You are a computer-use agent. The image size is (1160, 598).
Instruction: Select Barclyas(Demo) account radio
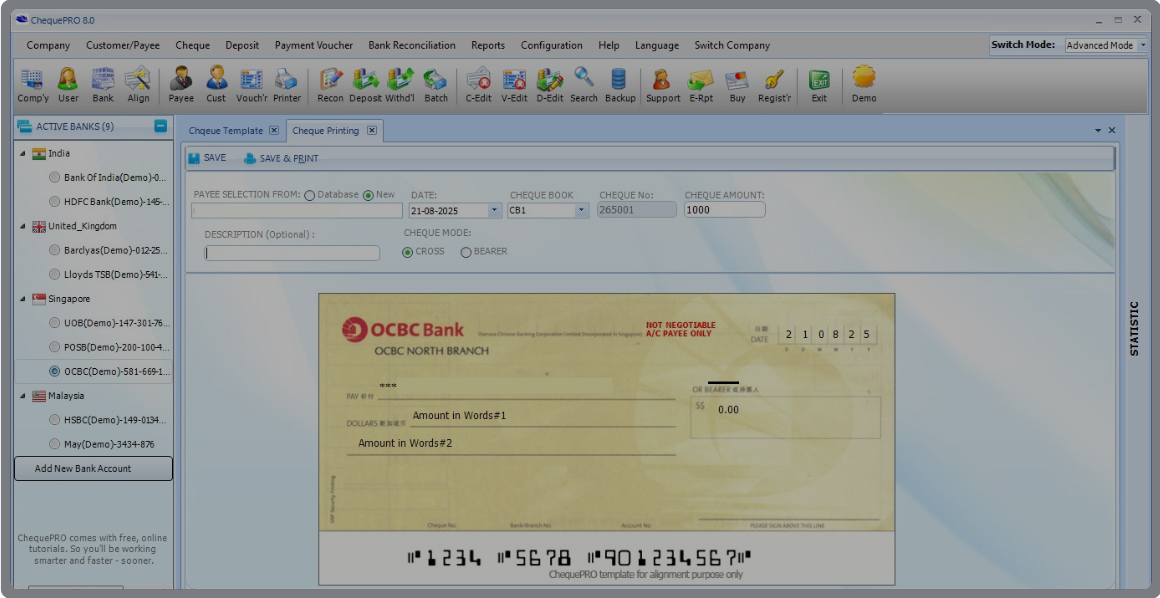(55, 250)
